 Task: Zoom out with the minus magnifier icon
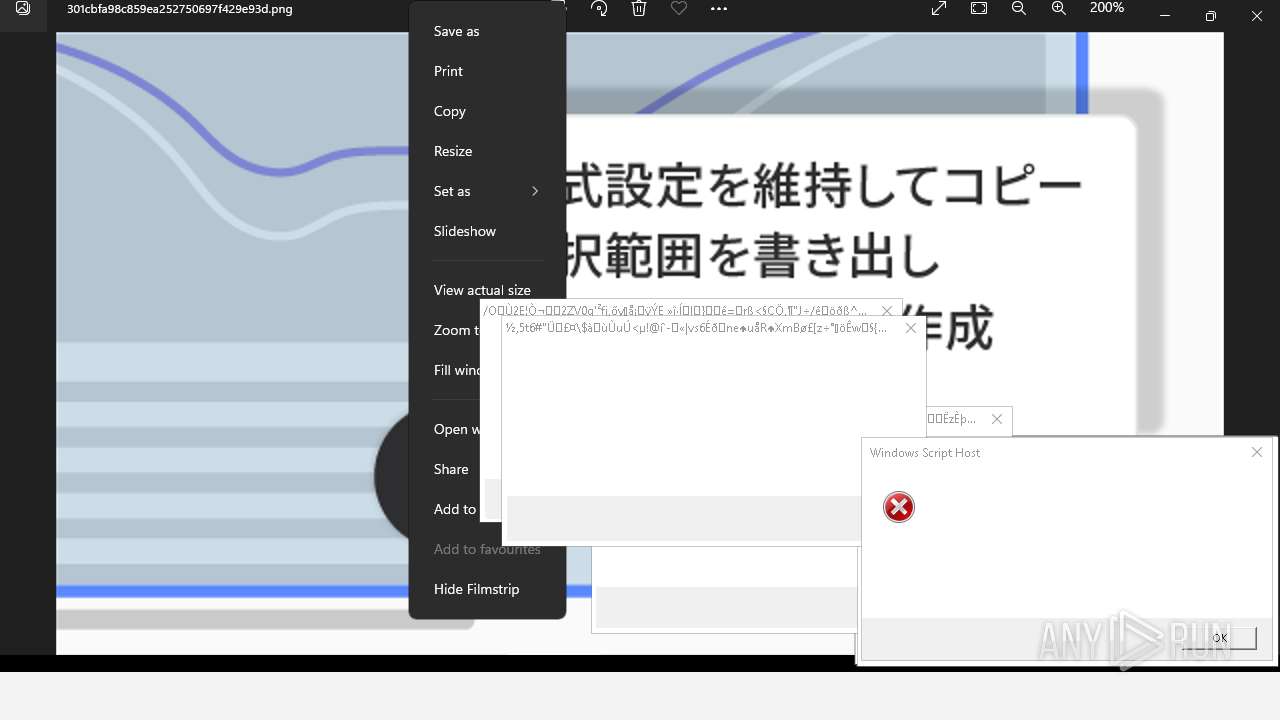(x=1019, y=9)
